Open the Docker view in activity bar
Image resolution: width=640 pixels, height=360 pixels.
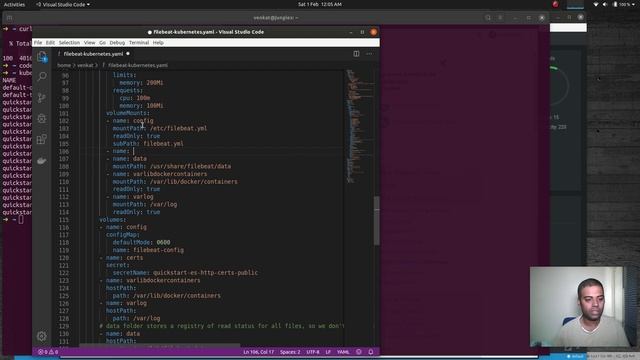[42, 161]
